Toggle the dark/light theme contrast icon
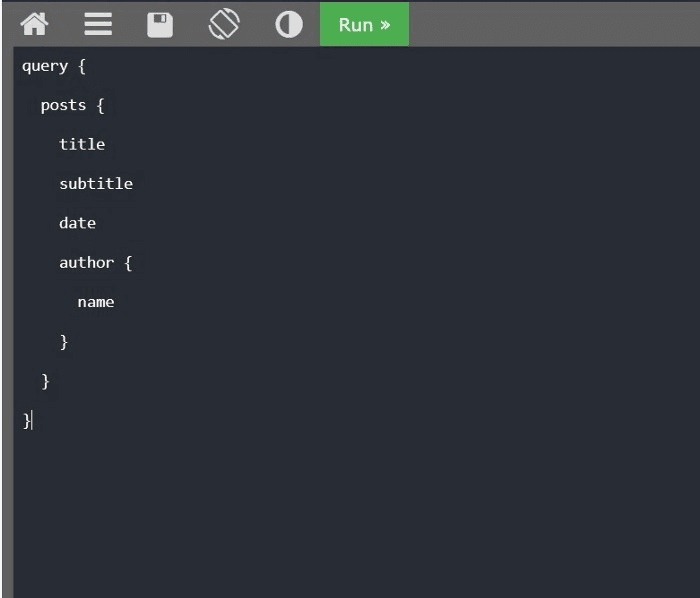This screenshot has width=700, height=598. (x=289, y=24)
